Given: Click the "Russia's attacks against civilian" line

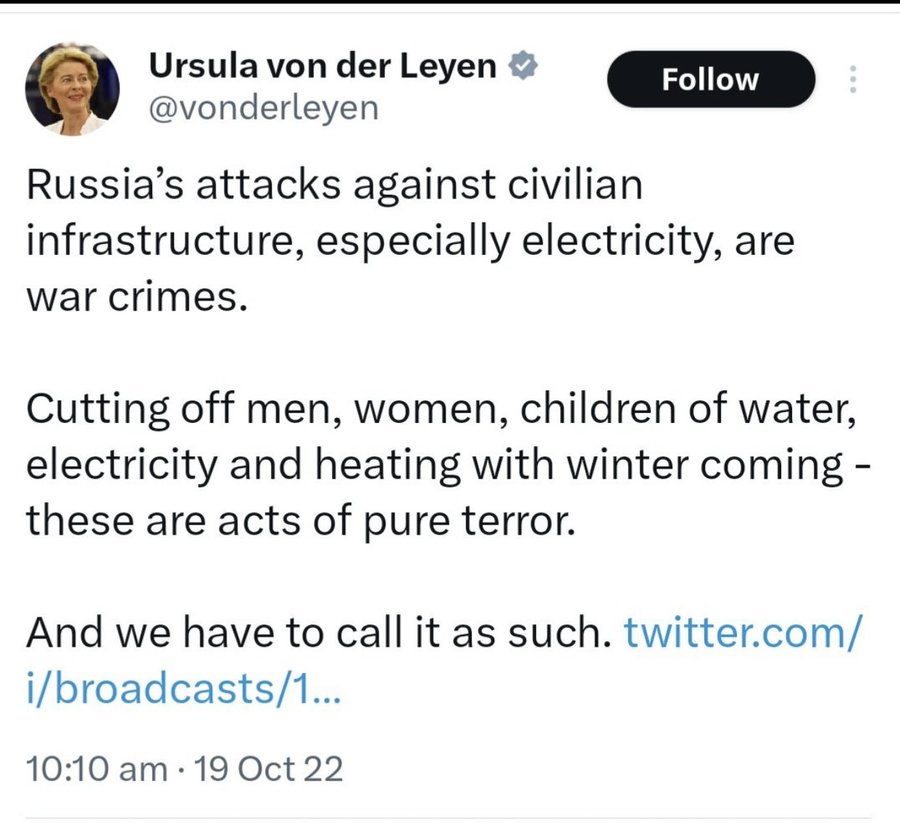Looking at the screenshot, I should (332, 185).
